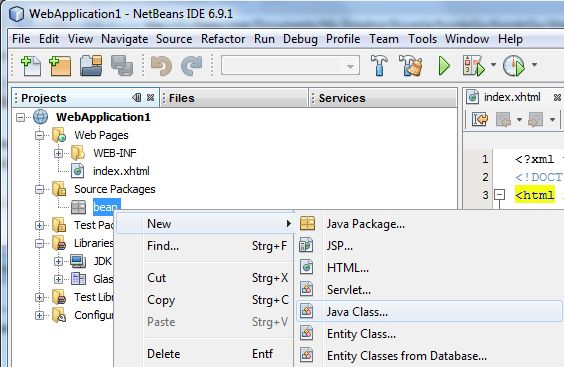Open the Run menu
This screenshot has width=564, height=367.
(x=264, y=39)
